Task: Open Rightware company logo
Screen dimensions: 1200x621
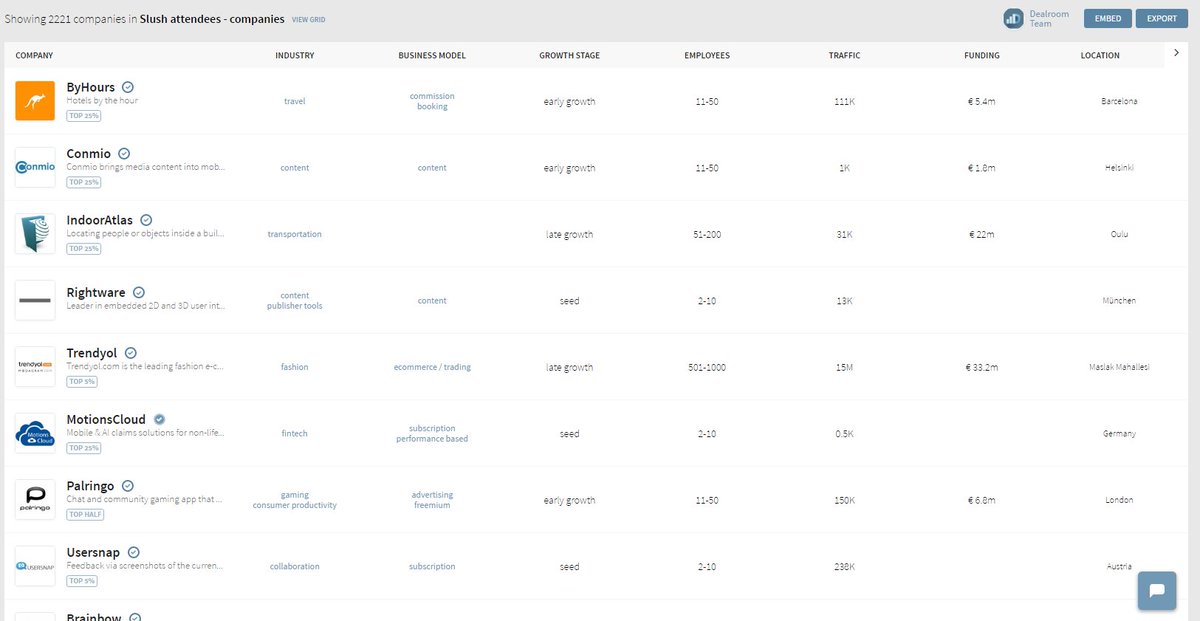Action: click(x=35, y=300)
